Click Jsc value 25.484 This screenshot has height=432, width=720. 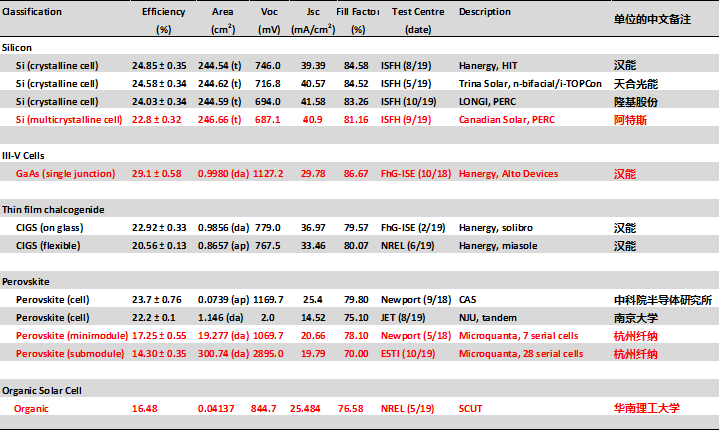pos(305,409)
